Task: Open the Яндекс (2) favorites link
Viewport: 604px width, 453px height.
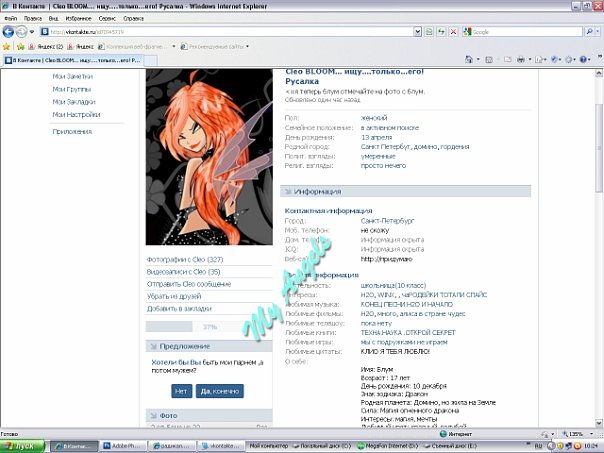Action: [46, 47]
